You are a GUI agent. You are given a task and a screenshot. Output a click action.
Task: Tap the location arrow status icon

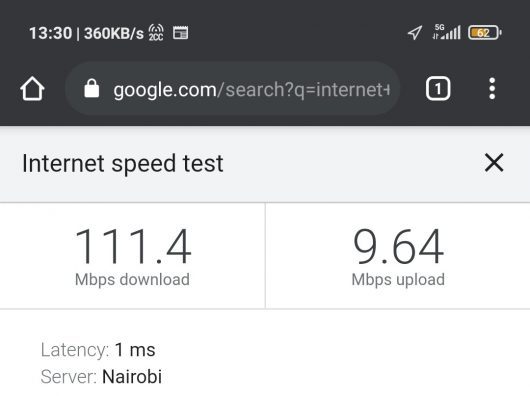[415, 33]
